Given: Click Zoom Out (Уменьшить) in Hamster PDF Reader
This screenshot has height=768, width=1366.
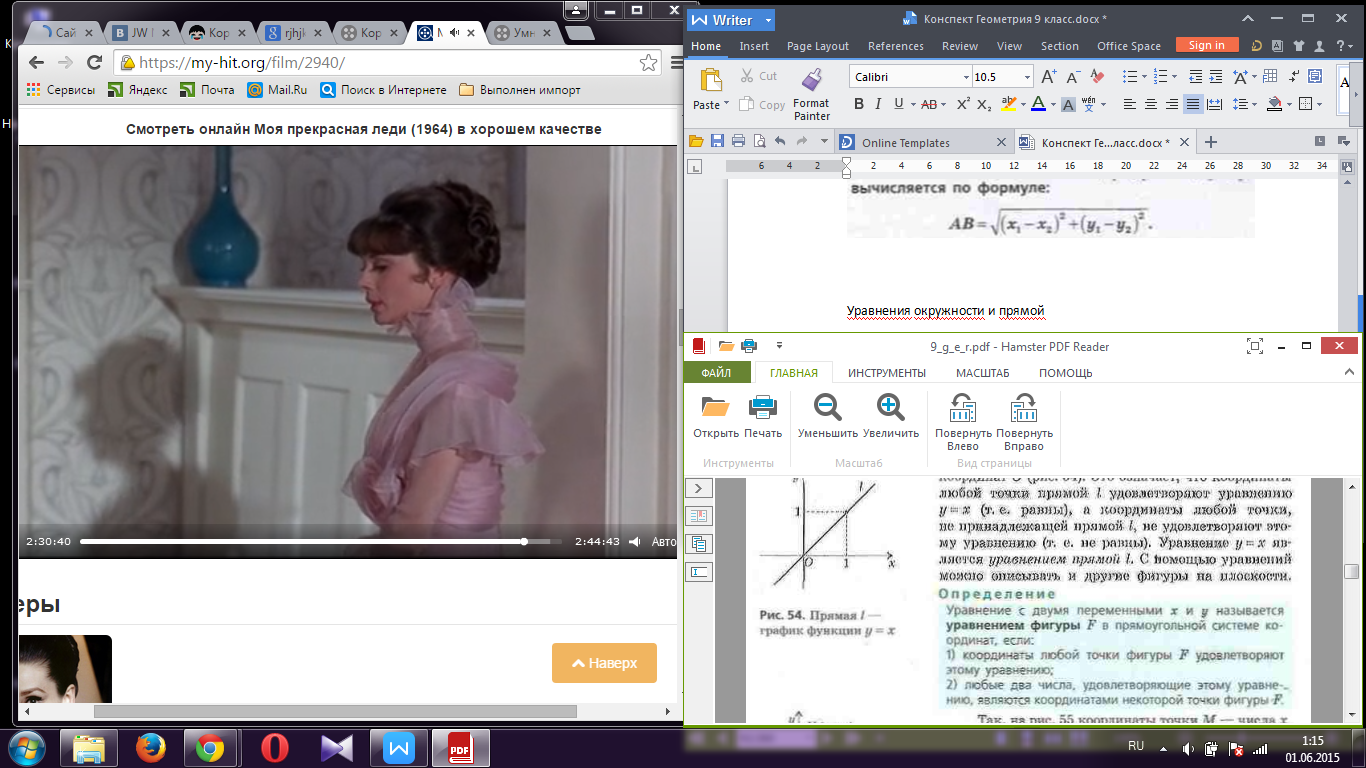Looking at the screenshot, I should pos(828,416).
